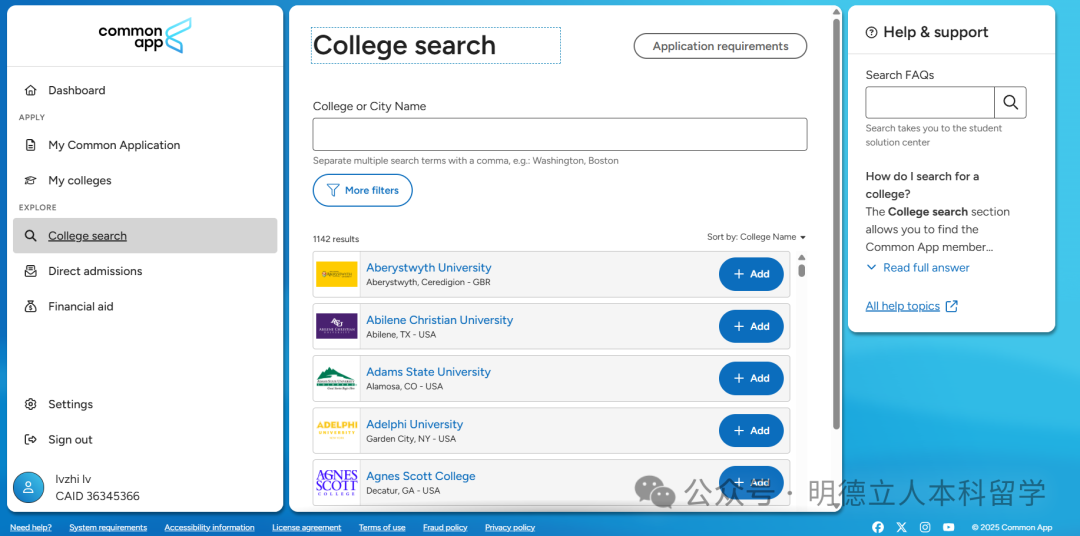Open the X social icon in footer
The height and width of the screenshot is (536, 1080).
point(901,527)
